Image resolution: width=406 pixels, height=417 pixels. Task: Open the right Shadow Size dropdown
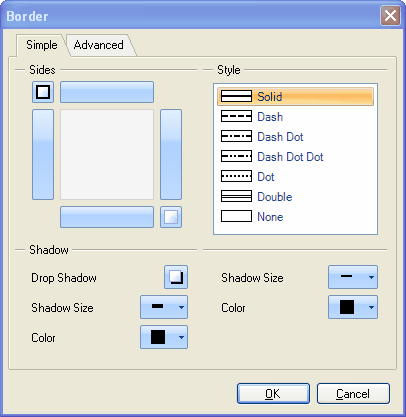(353, 277)
